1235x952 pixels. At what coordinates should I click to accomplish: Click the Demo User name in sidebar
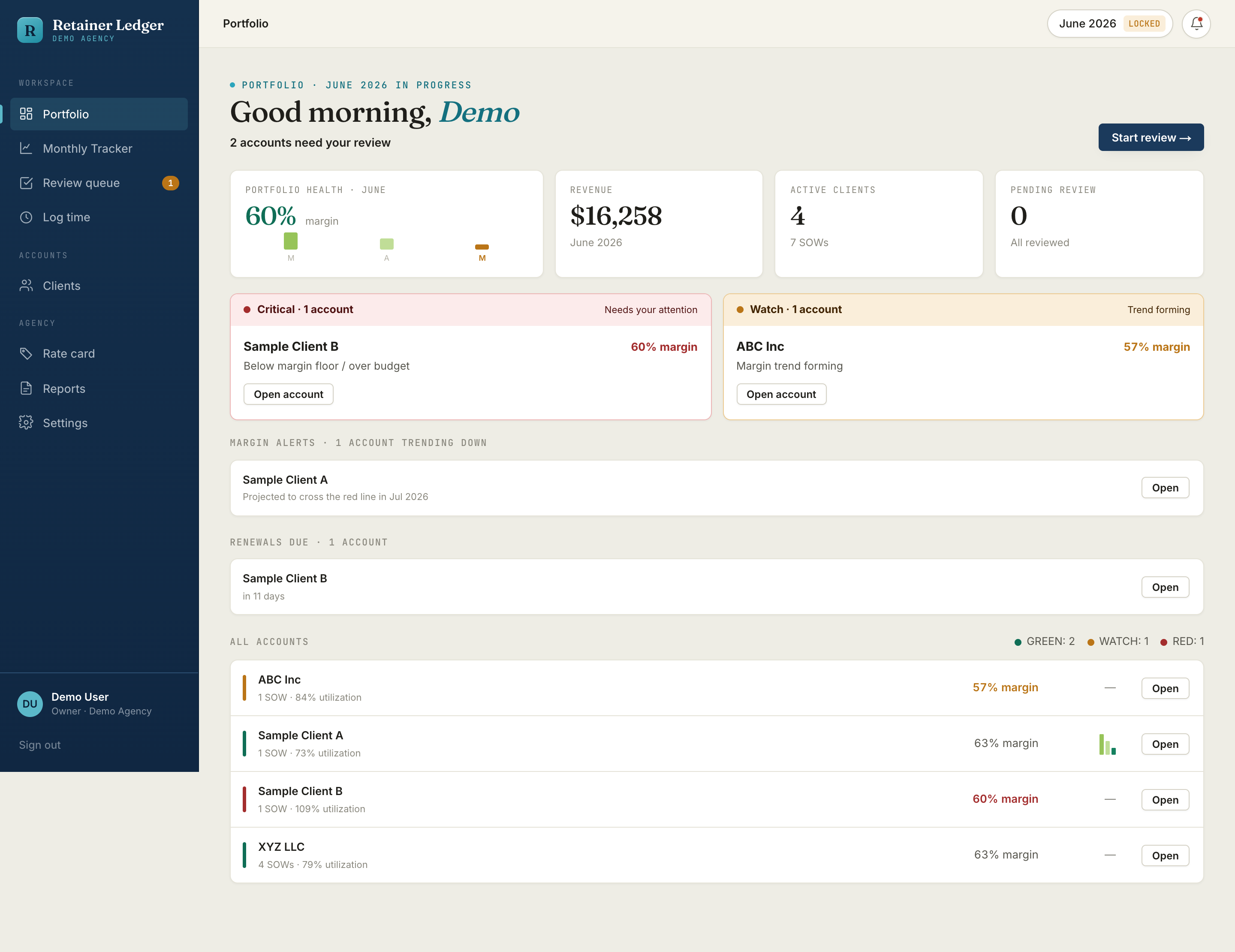80,697
